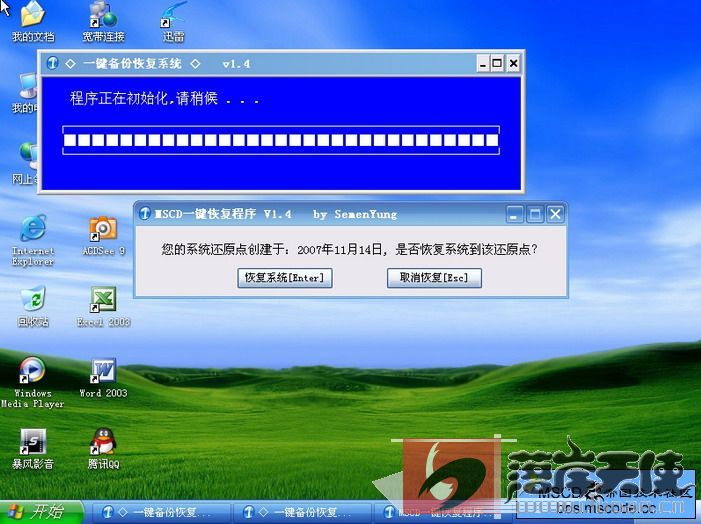Image resolution: width=701 pixels, height=524 pixels.
Task: Click the MSCD一键恢复程序 title bar app icon
Action: click(x=144, y=214)
